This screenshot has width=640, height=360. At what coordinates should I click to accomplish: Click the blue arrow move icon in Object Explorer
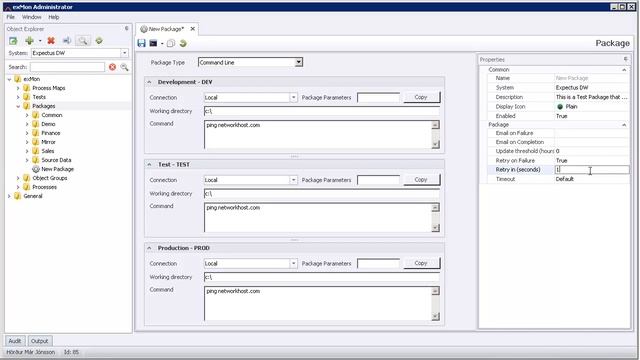click(67, 41)
